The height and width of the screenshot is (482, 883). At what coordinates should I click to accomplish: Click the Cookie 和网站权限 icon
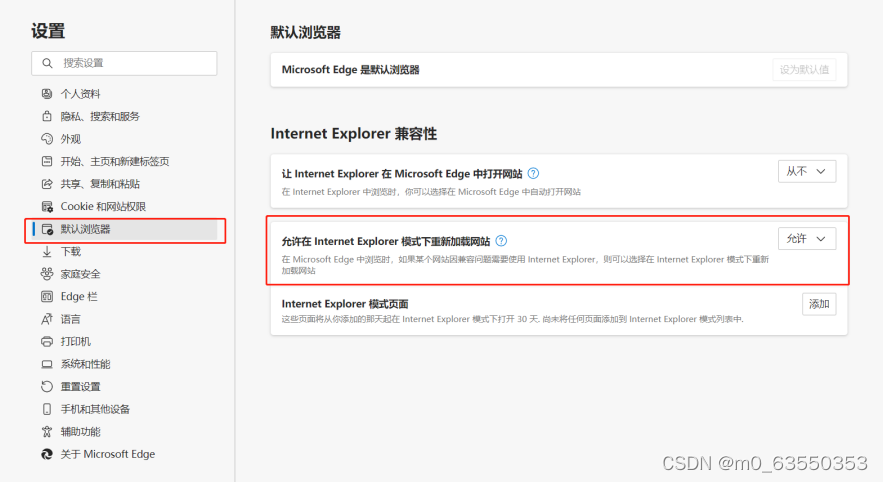tap(47, 206)
